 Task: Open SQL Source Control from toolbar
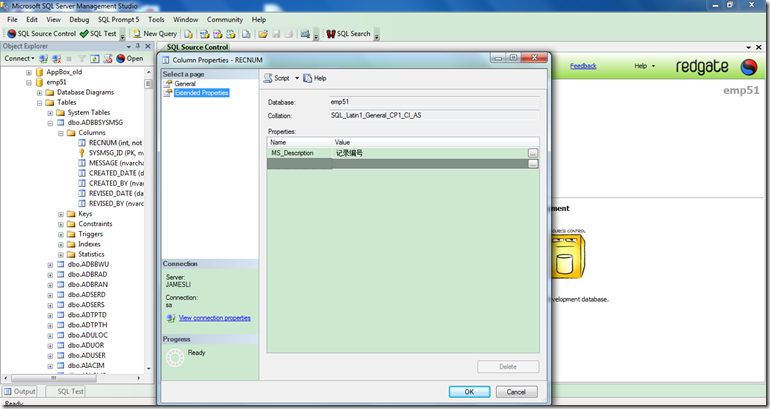(x=41, y=33)
